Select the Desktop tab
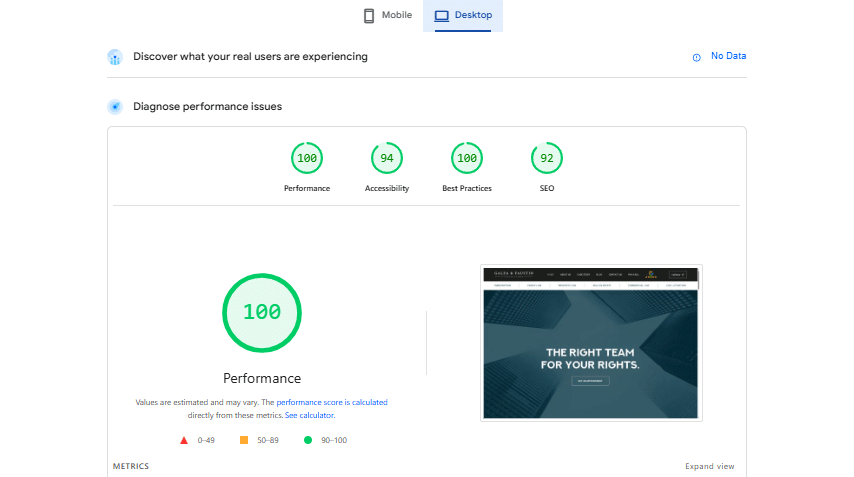The width and height of the screenshot is (854, 477). [x=463, y=16]
